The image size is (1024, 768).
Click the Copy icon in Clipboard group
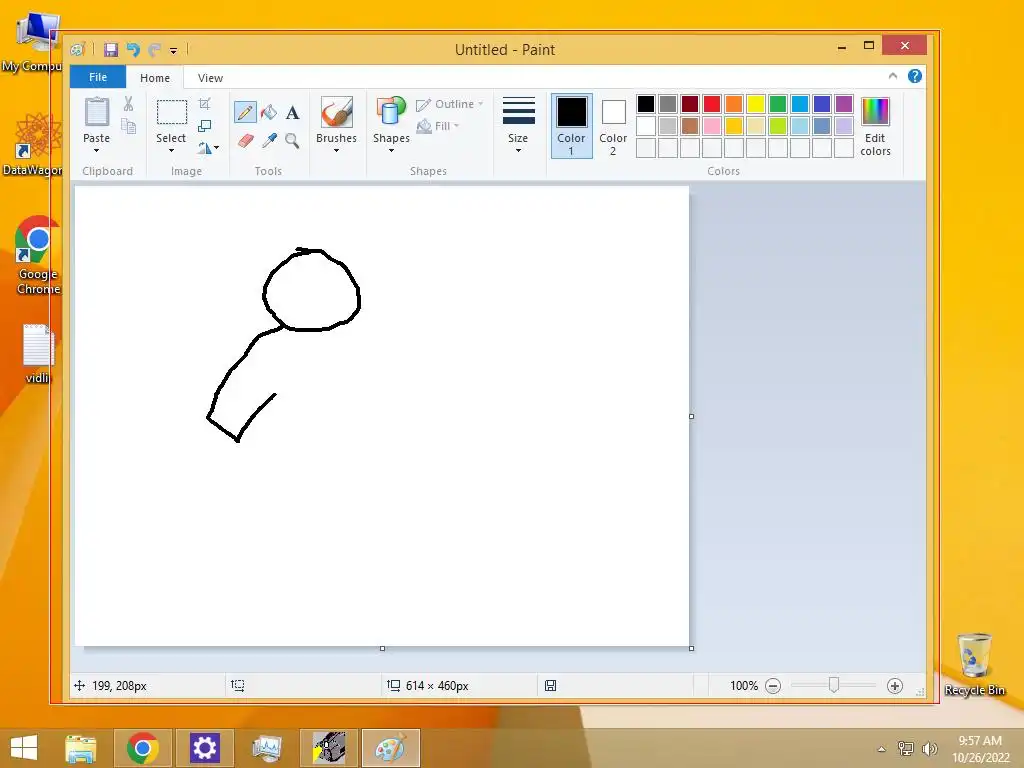point(128,127)
